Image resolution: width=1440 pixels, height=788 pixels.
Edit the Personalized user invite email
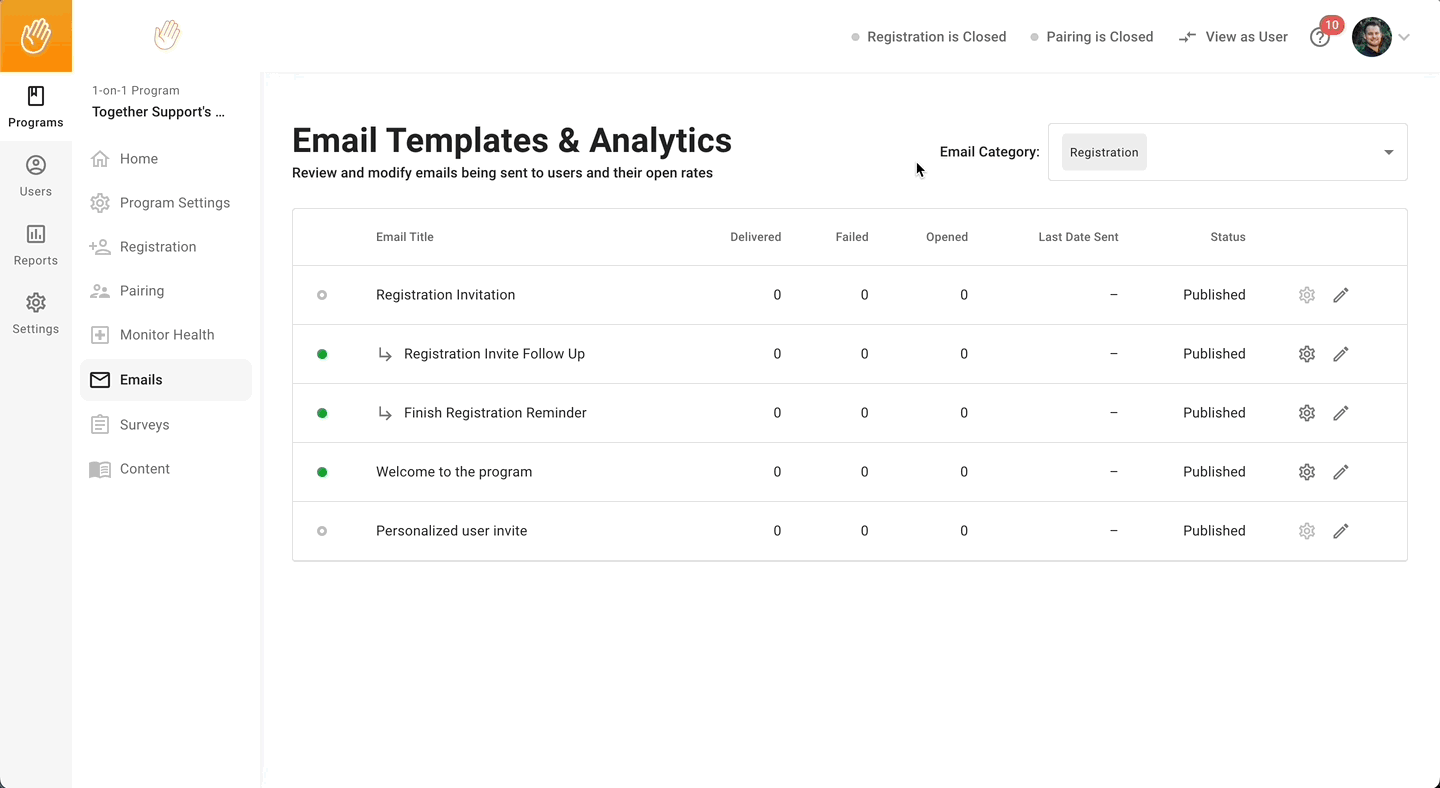tap(1341, 531)
